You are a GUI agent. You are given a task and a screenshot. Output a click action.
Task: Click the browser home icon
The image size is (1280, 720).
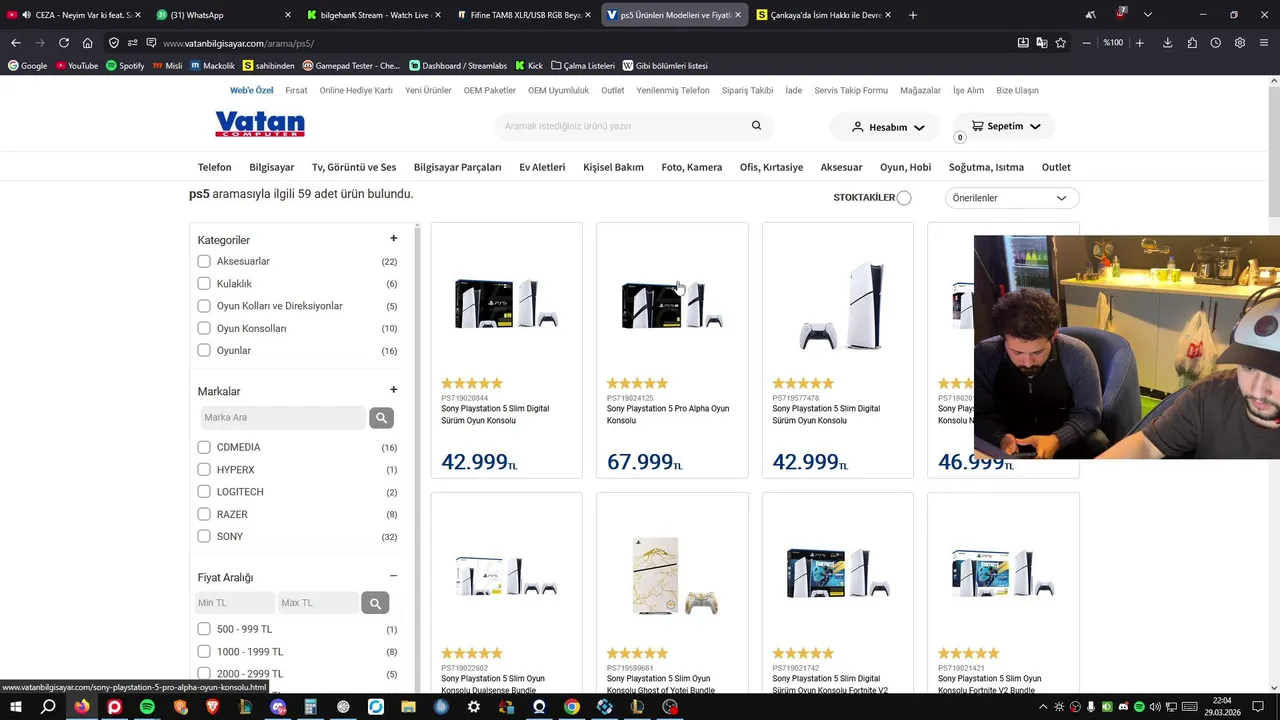click(88, 43)
